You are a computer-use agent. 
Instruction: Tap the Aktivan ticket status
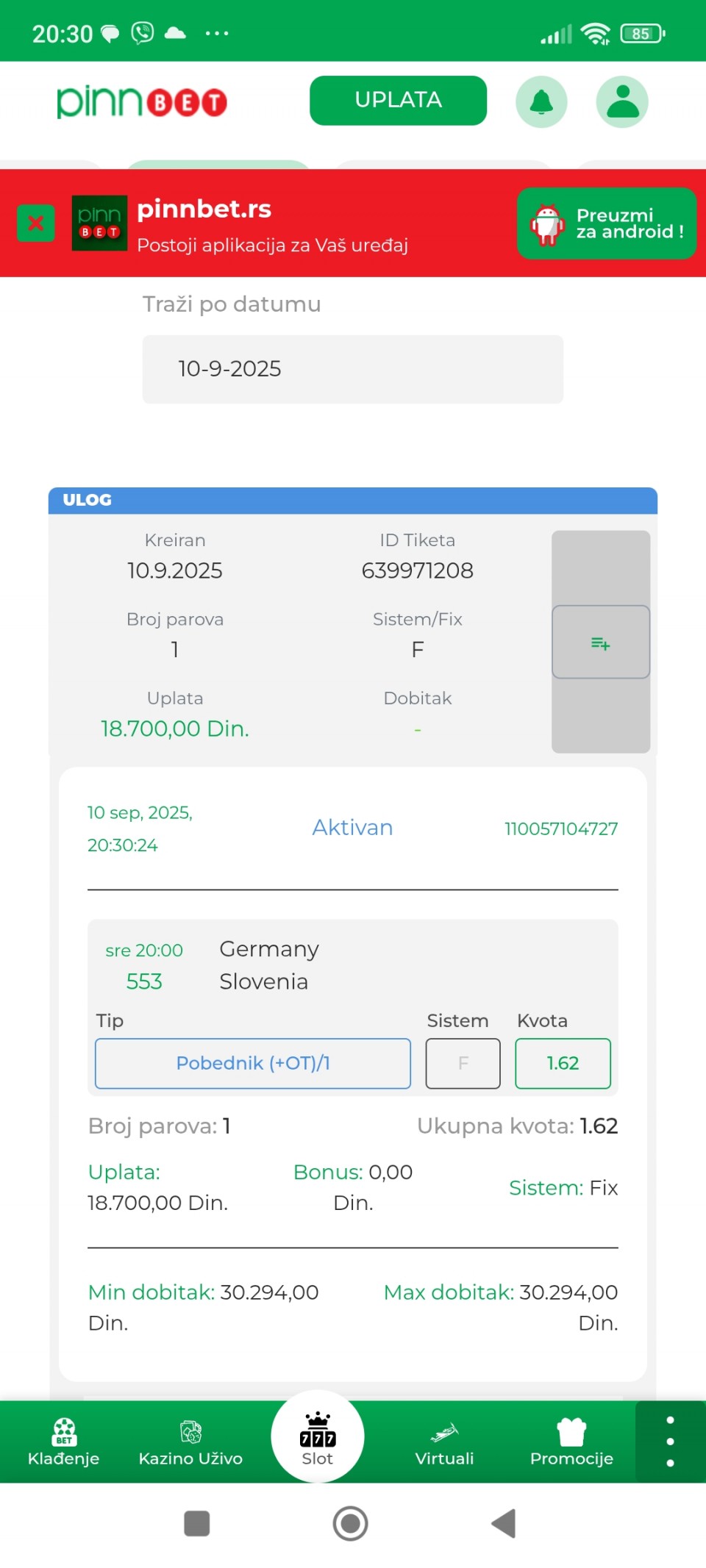(352, 828)
